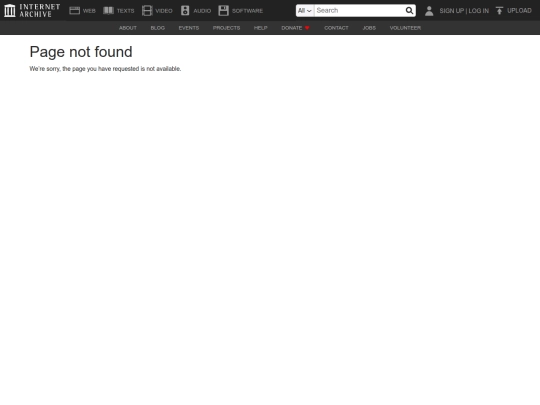Go to the Volunteer page
This screenshot has width=540, height=405.
tap(405, 28)
